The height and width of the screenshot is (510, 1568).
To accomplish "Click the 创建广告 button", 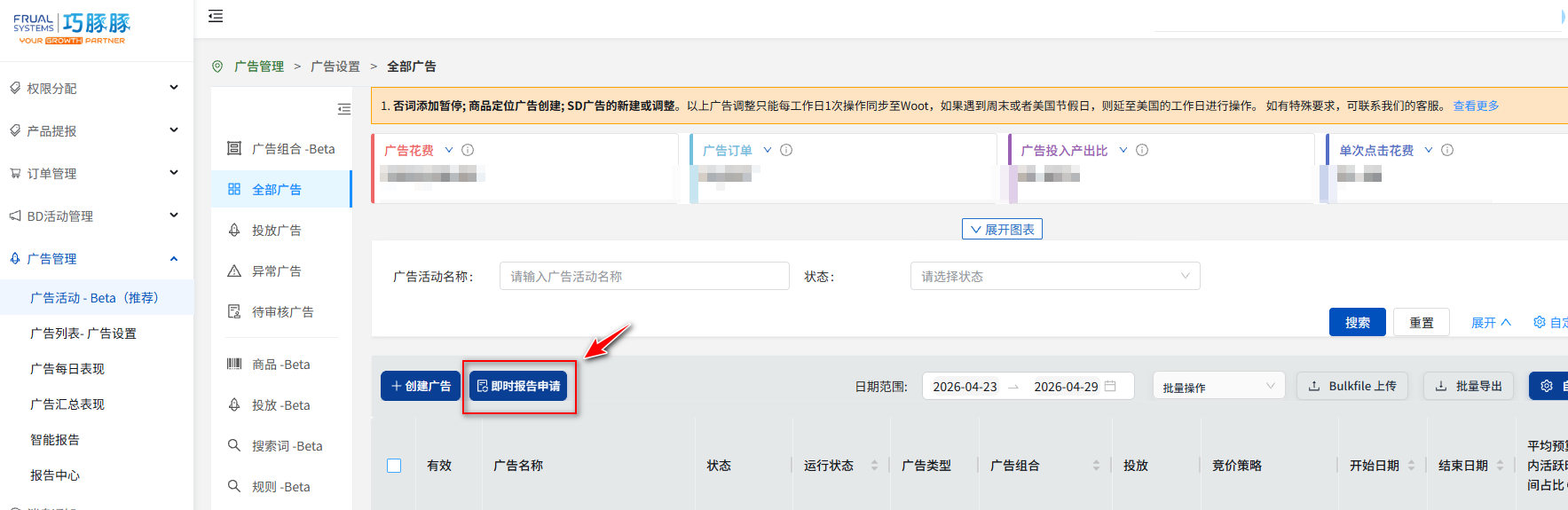I will coord(421,386).
